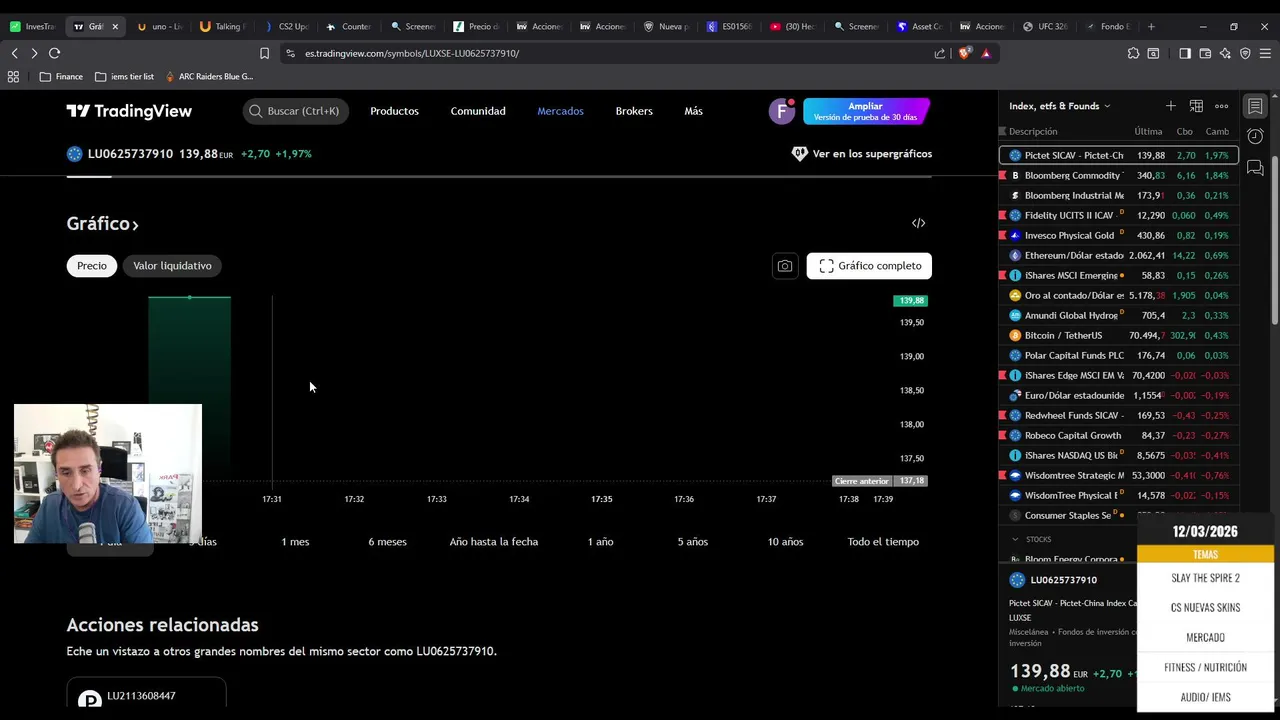Image resolution: width=1280 pixels, height=720 pixels.
Task: Open the browser sidebar toggle
Action: [1185, 53]
